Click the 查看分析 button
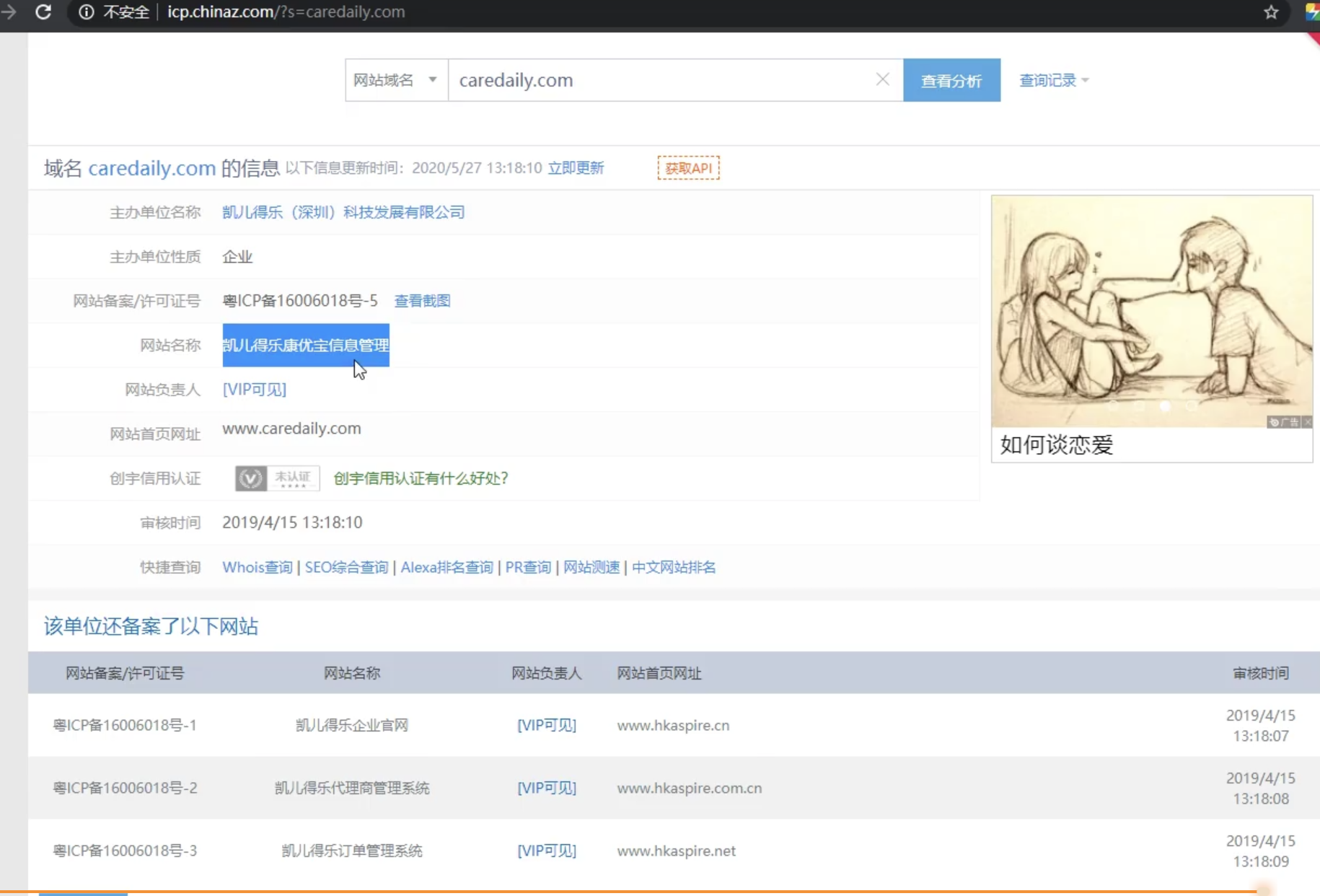Image resolution: width=1320 pixels, height=896 pixels. [x=951, y=80]
